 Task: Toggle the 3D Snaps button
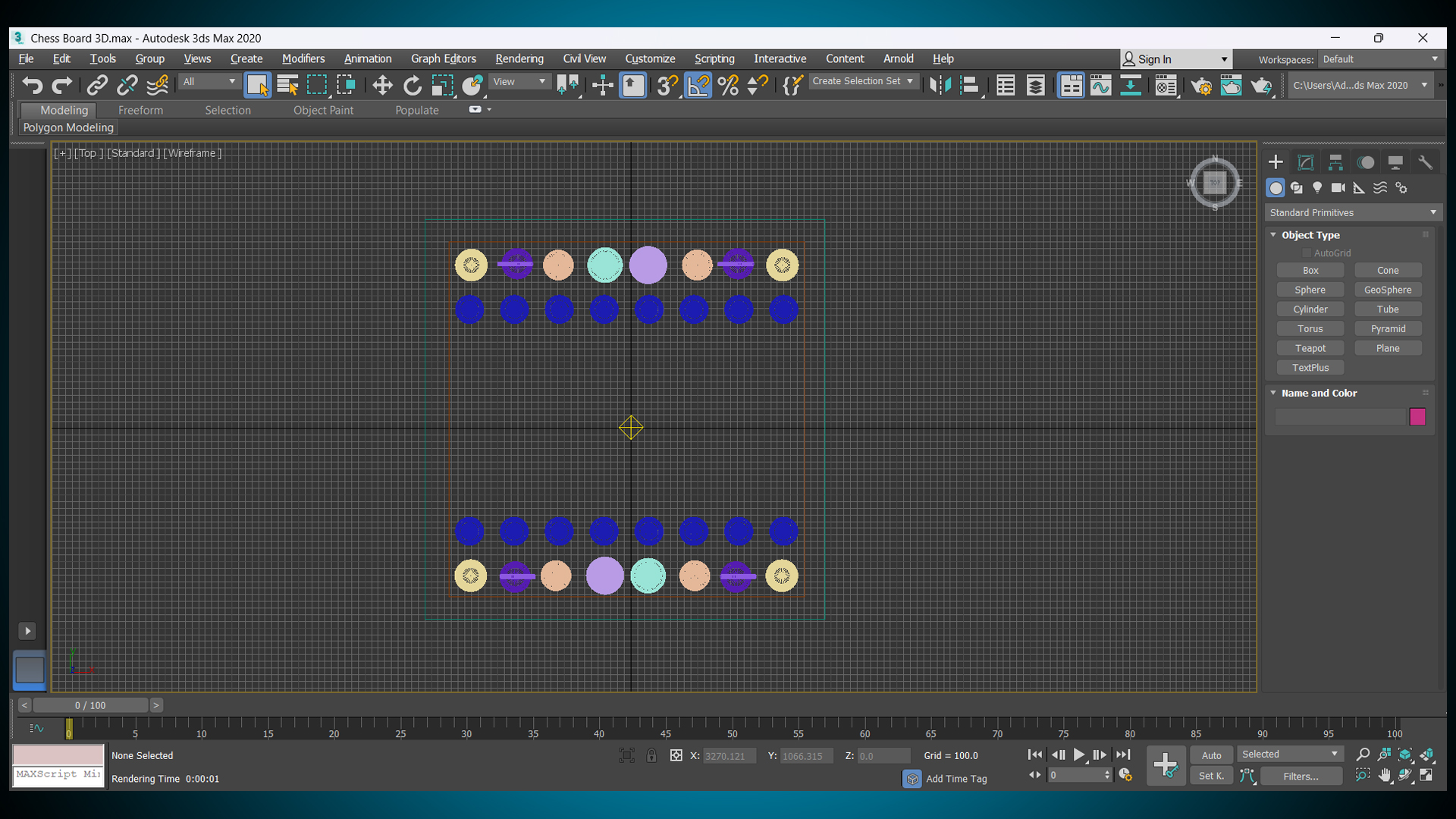pos(667,85)
